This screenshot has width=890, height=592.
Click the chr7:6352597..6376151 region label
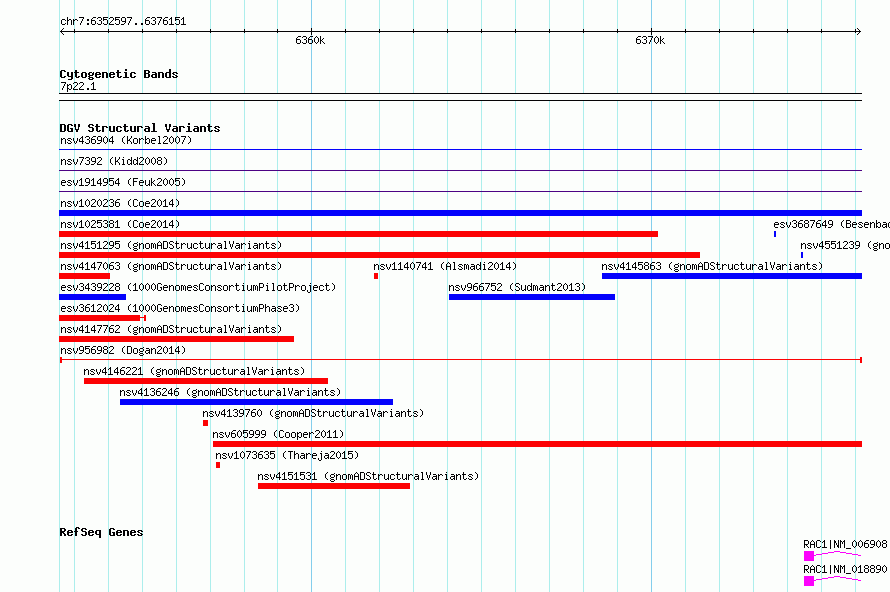[123, 22]
